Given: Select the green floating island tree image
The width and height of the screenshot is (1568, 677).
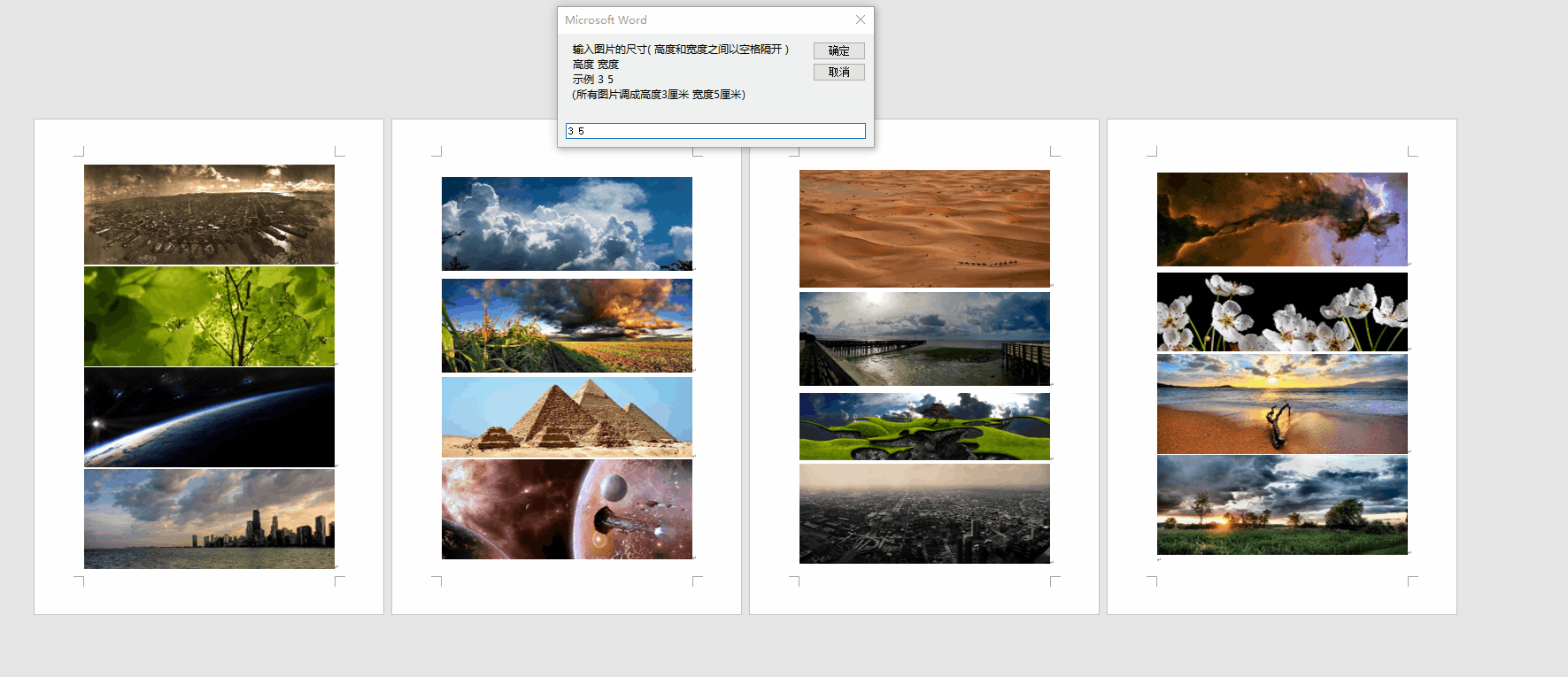Looking at the screenshot, I should [x=924, y=427].
